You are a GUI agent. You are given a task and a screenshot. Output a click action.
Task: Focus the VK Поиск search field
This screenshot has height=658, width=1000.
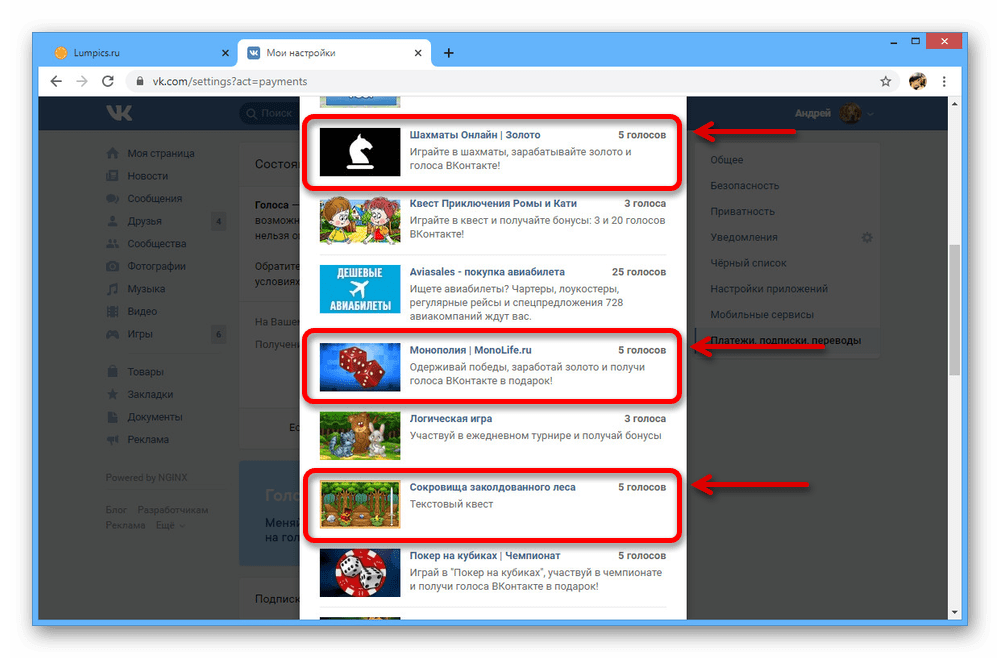tap(269, 113)
